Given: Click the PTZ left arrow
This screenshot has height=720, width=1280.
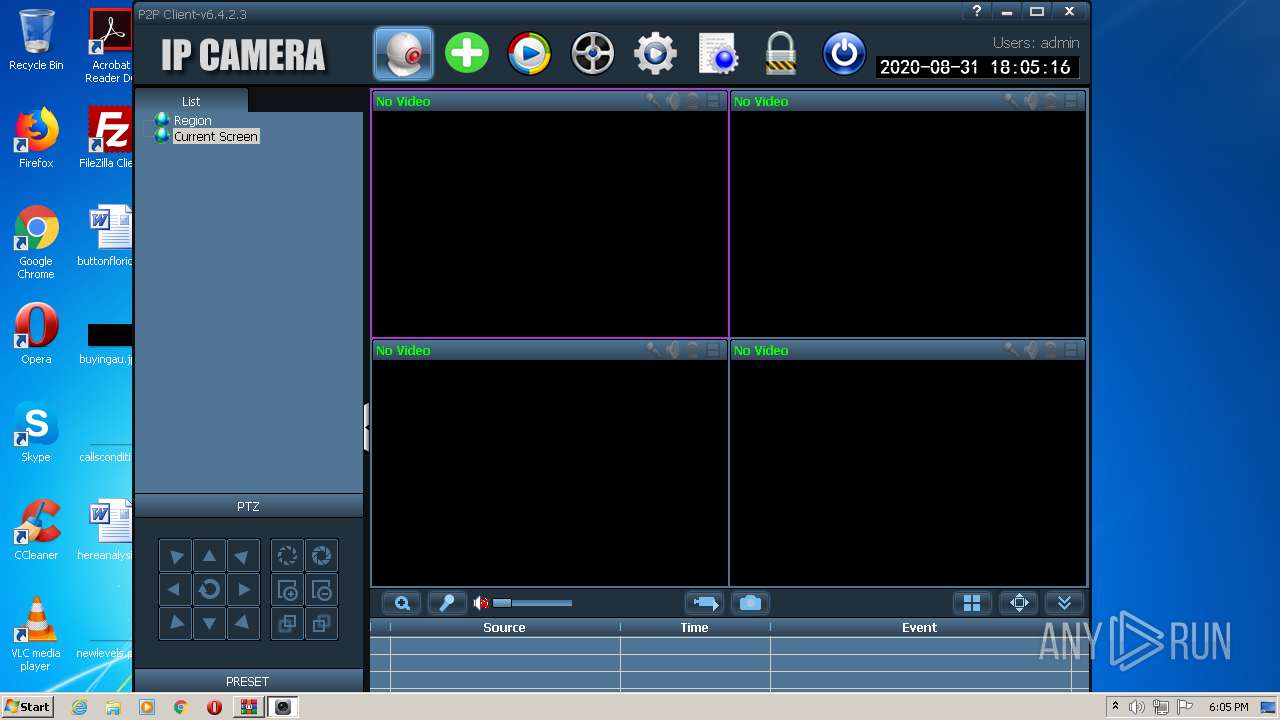Looking at the screenshot, I should [x=175, y=590].
